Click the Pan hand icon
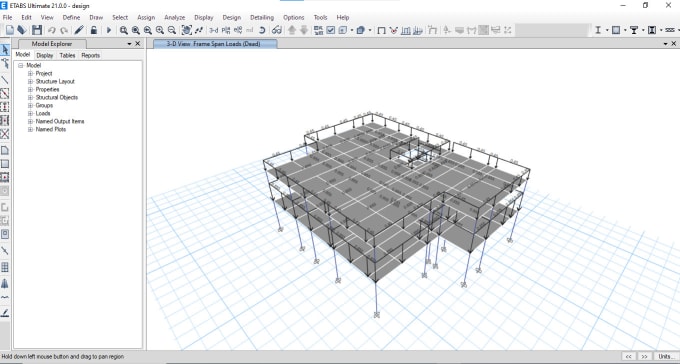The image size is (680, 364). pyautogui.click(x=186, y=30)
